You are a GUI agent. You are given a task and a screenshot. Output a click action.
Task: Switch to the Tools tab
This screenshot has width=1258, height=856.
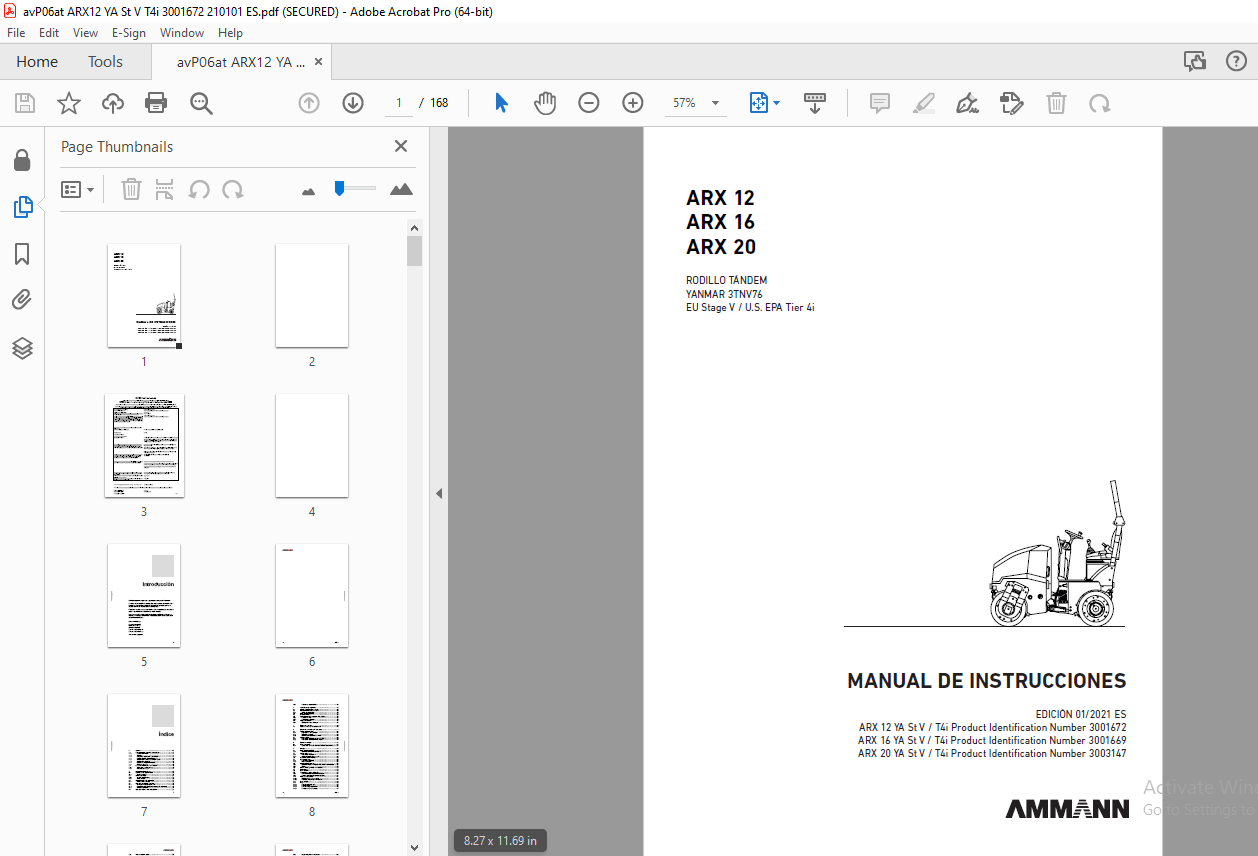coord(105,62)
